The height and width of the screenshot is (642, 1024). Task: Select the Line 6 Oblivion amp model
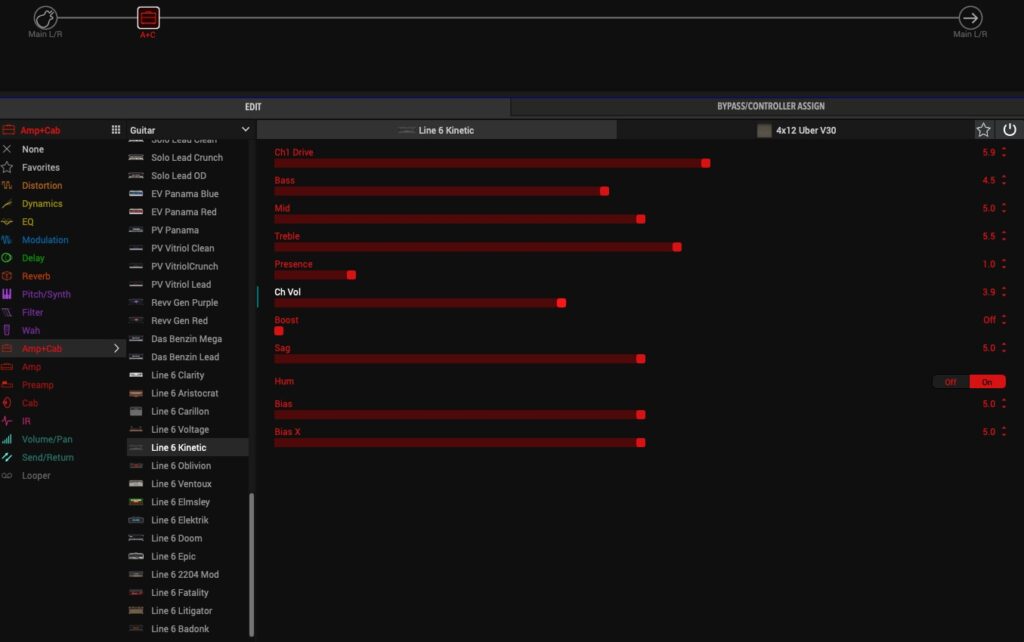179,466
